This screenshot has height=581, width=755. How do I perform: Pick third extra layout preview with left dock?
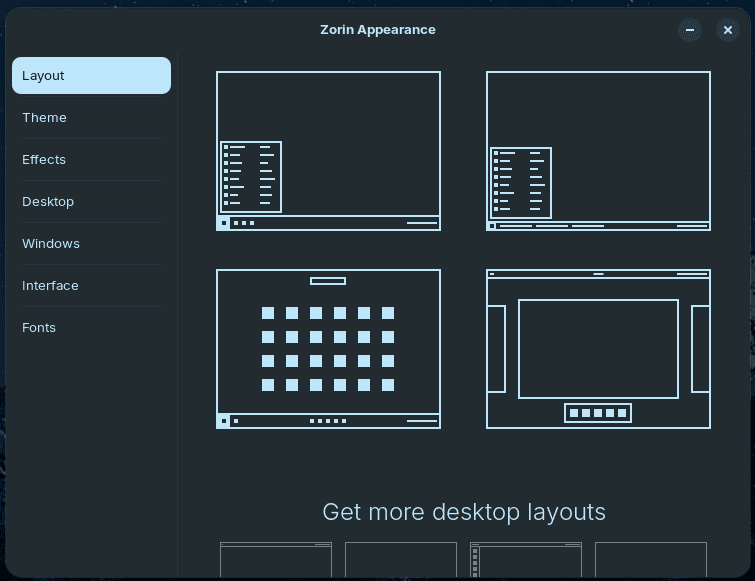coord(526,559)
